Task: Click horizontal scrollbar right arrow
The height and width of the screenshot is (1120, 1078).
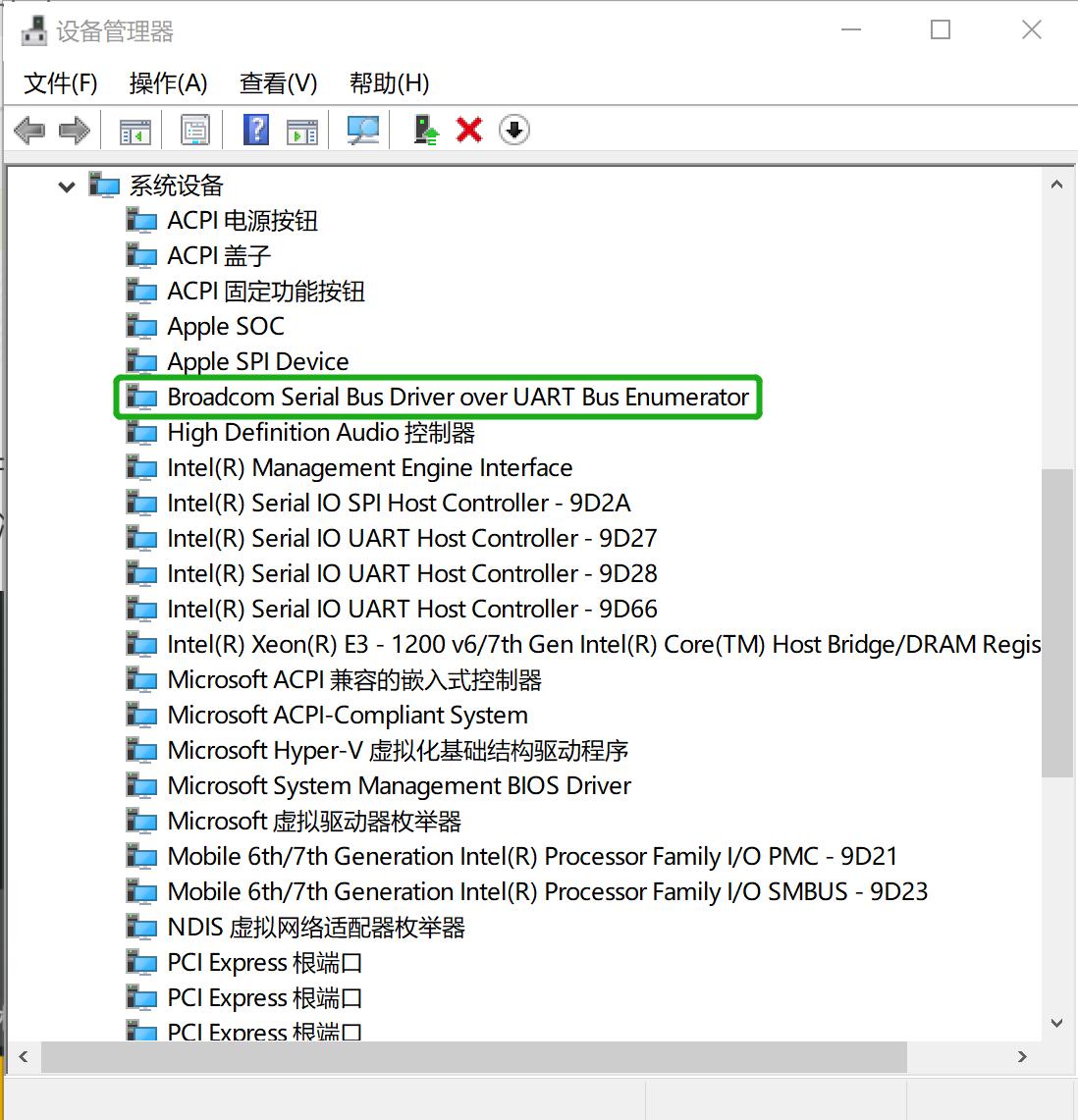Action: pos(1022,1057)
